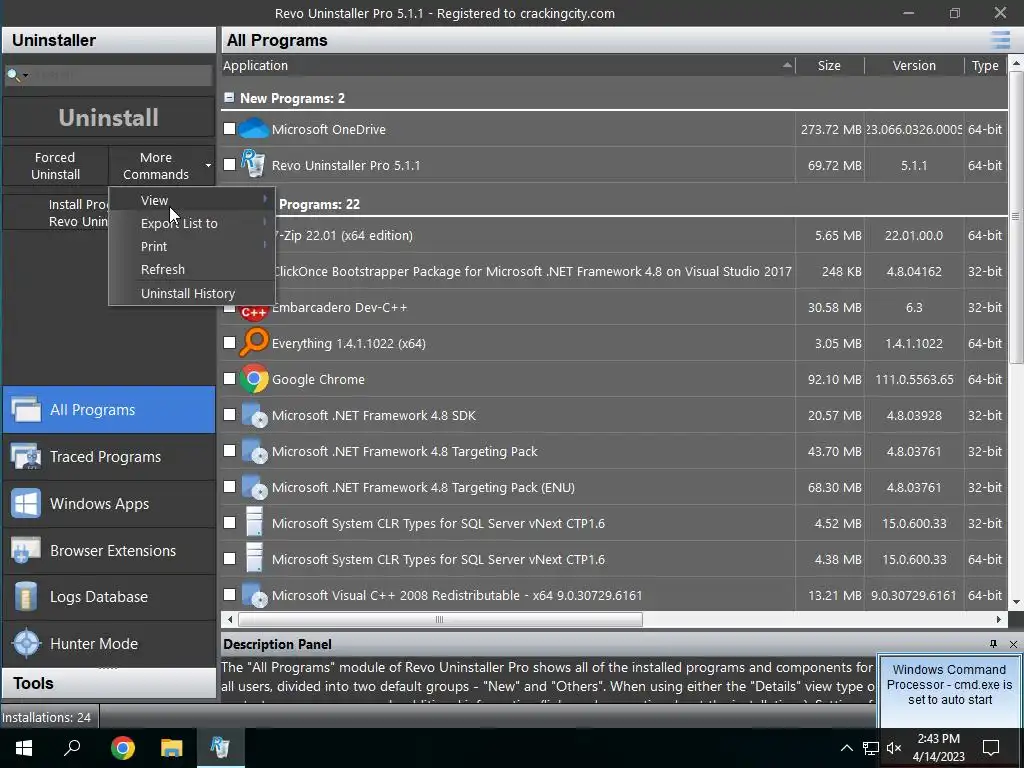Open the Traced Programs module icon

[x=26, y=456]
